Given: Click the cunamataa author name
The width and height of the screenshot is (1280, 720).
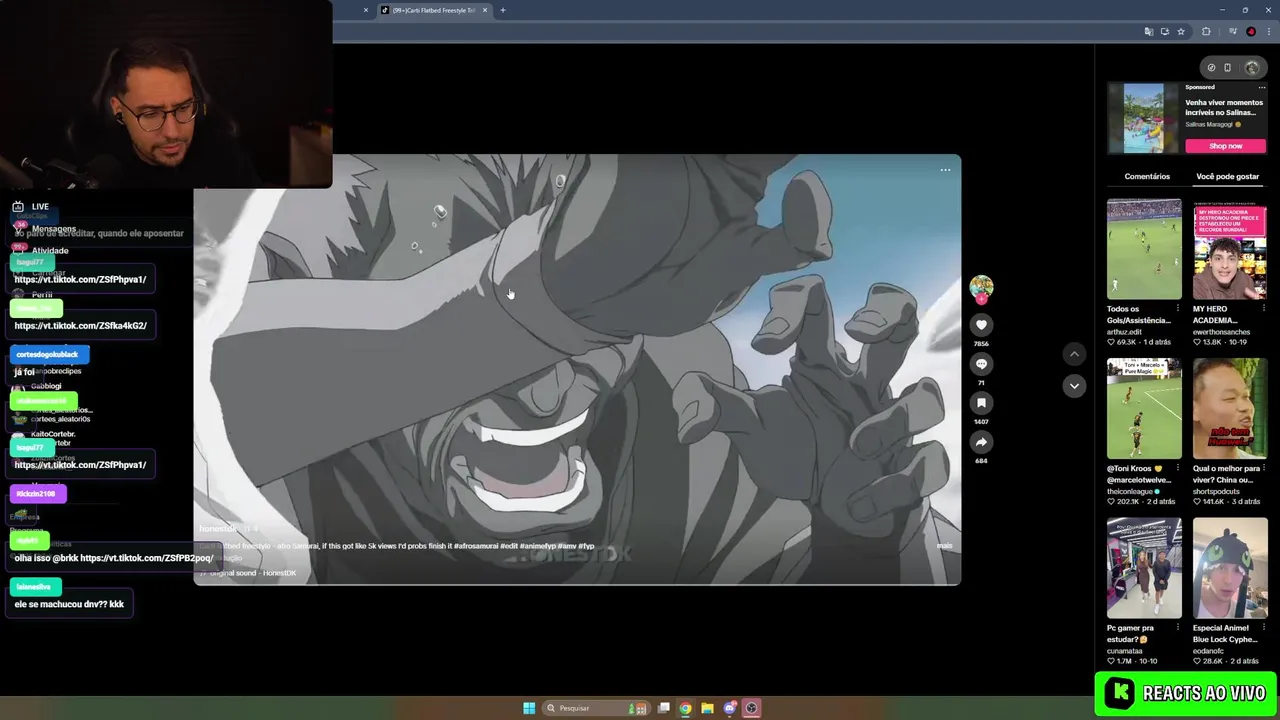Looking at the screenshot, I should coord(1125,651).
